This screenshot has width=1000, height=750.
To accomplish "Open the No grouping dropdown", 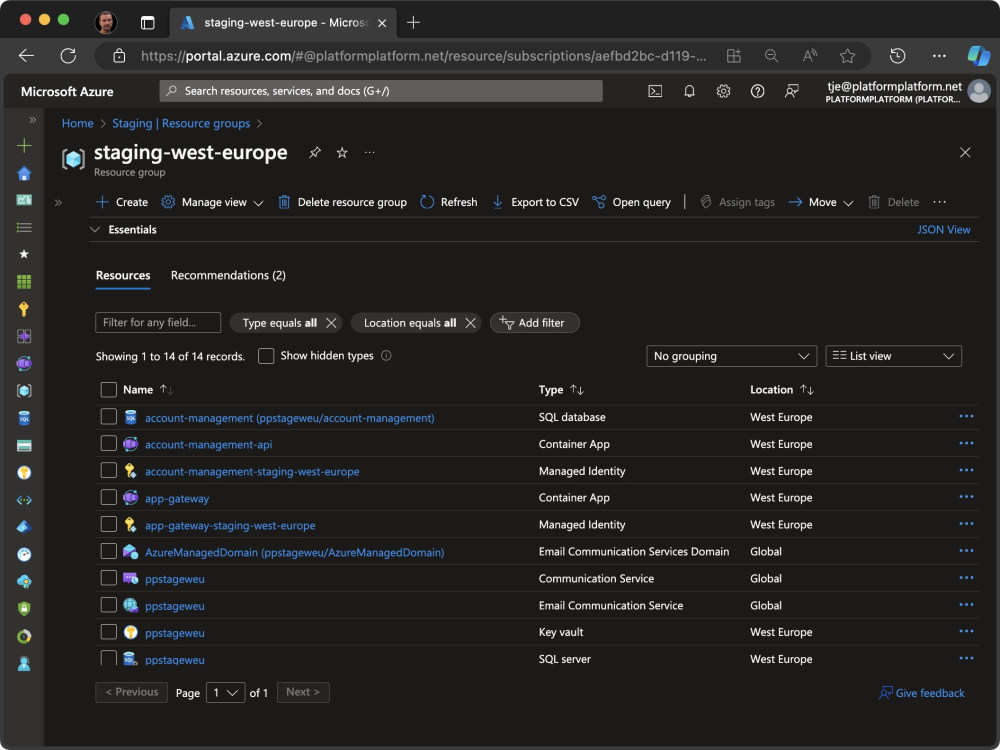I will 732,356.
